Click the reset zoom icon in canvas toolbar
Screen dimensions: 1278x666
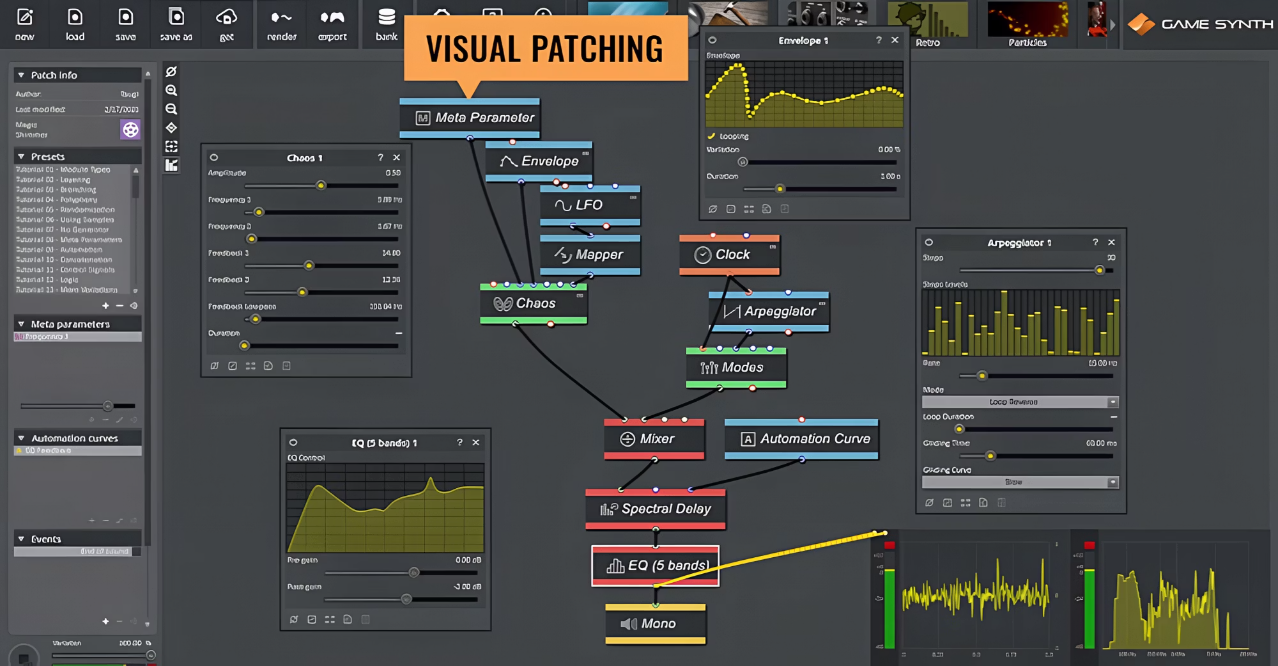tap(171, 72)
